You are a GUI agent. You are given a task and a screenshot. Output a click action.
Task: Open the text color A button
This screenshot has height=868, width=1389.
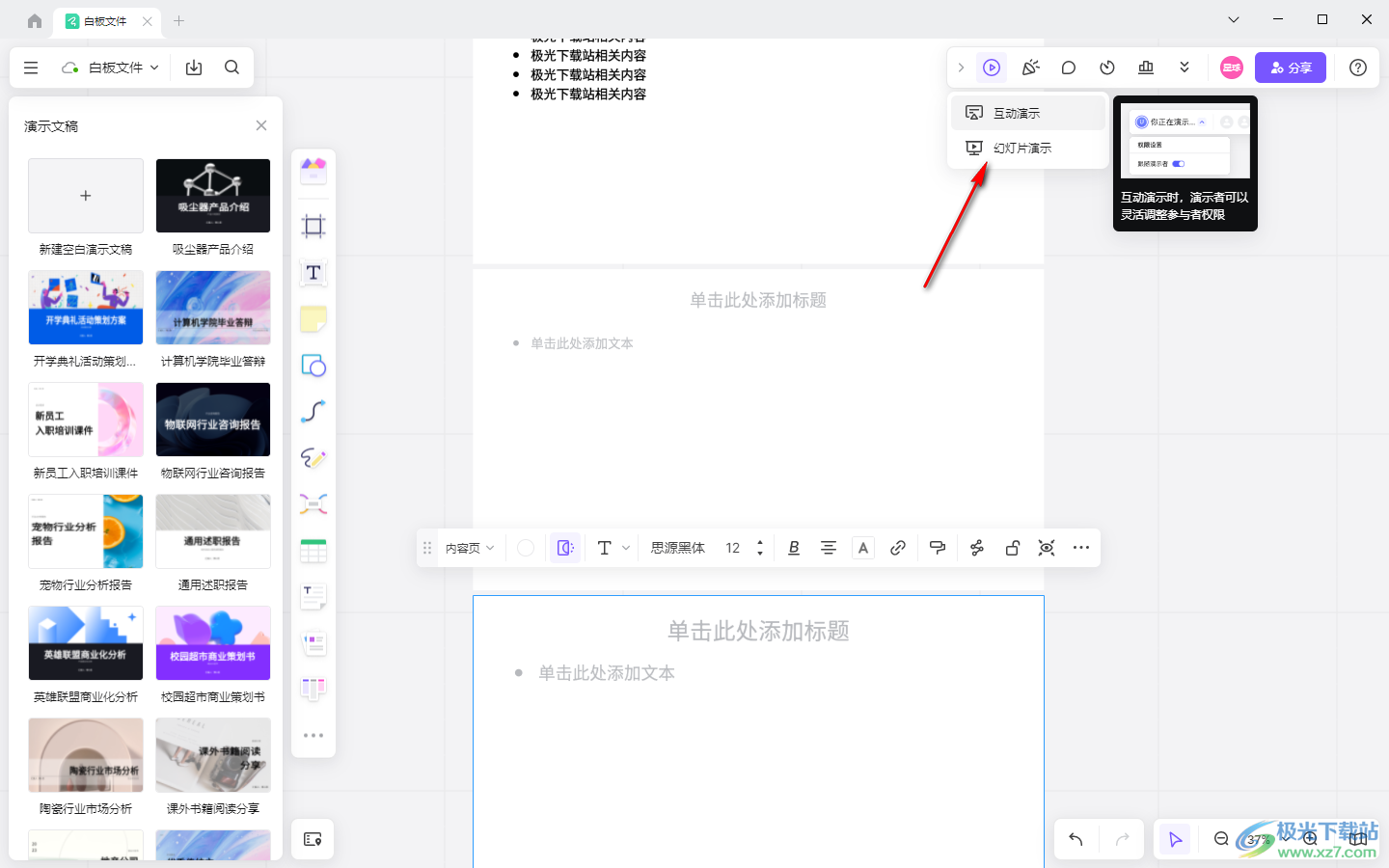point(863,548)
